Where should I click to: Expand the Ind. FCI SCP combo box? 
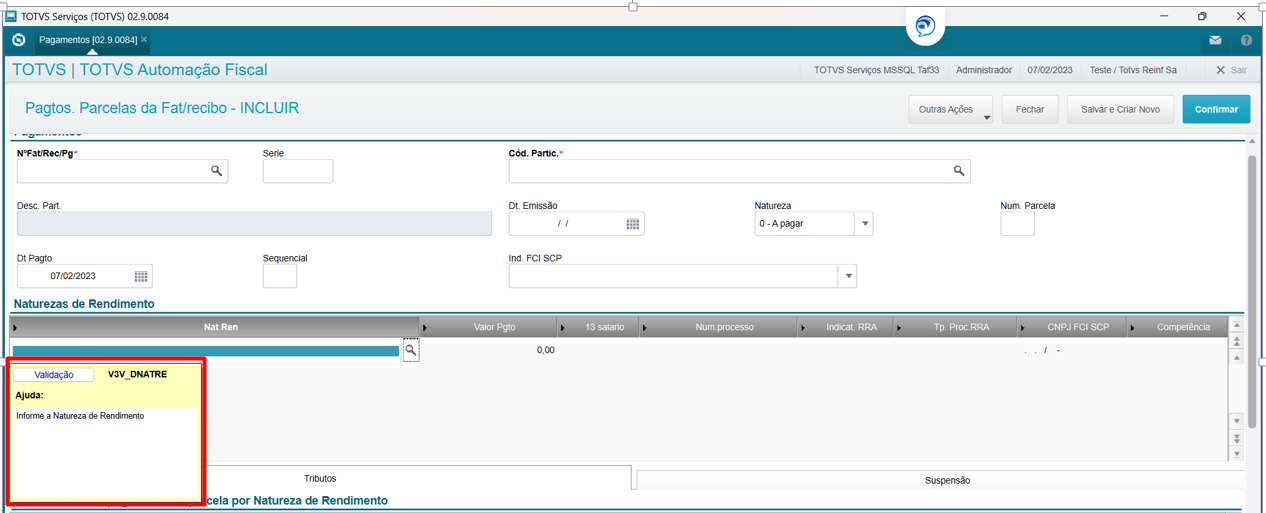848,276
